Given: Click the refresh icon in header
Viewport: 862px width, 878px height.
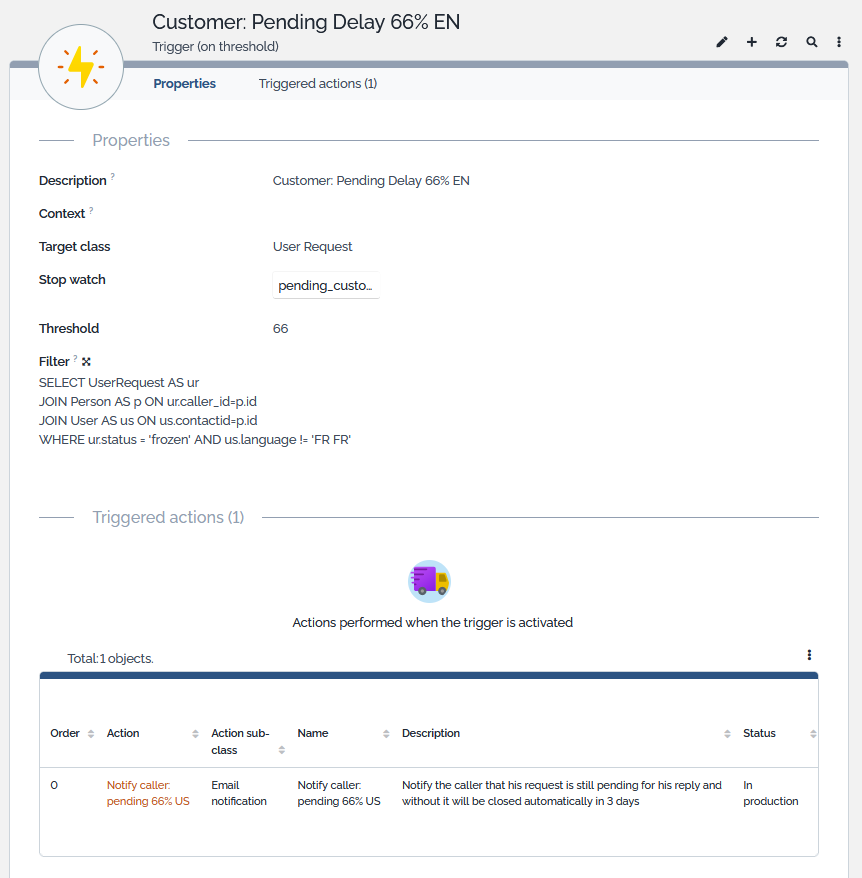Looking at the screenshot, I should (781, 42).
